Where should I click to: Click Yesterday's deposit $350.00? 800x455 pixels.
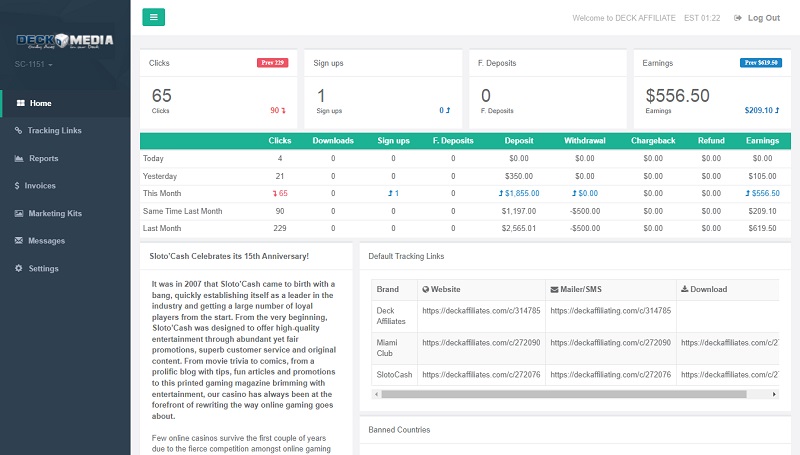point(519,176)
